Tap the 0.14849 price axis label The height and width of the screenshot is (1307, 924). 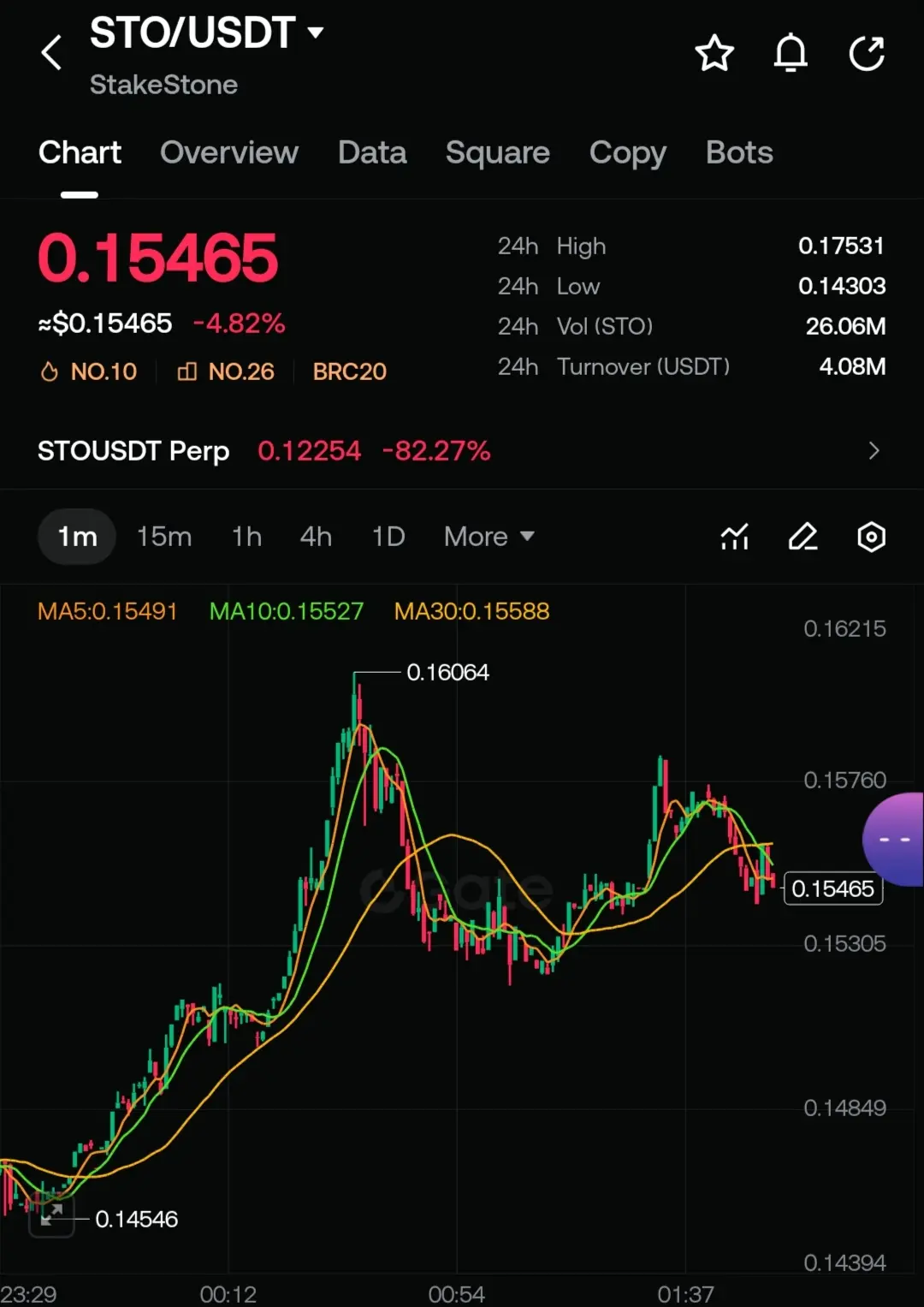pyautogui.click(x=844, y=1108)
